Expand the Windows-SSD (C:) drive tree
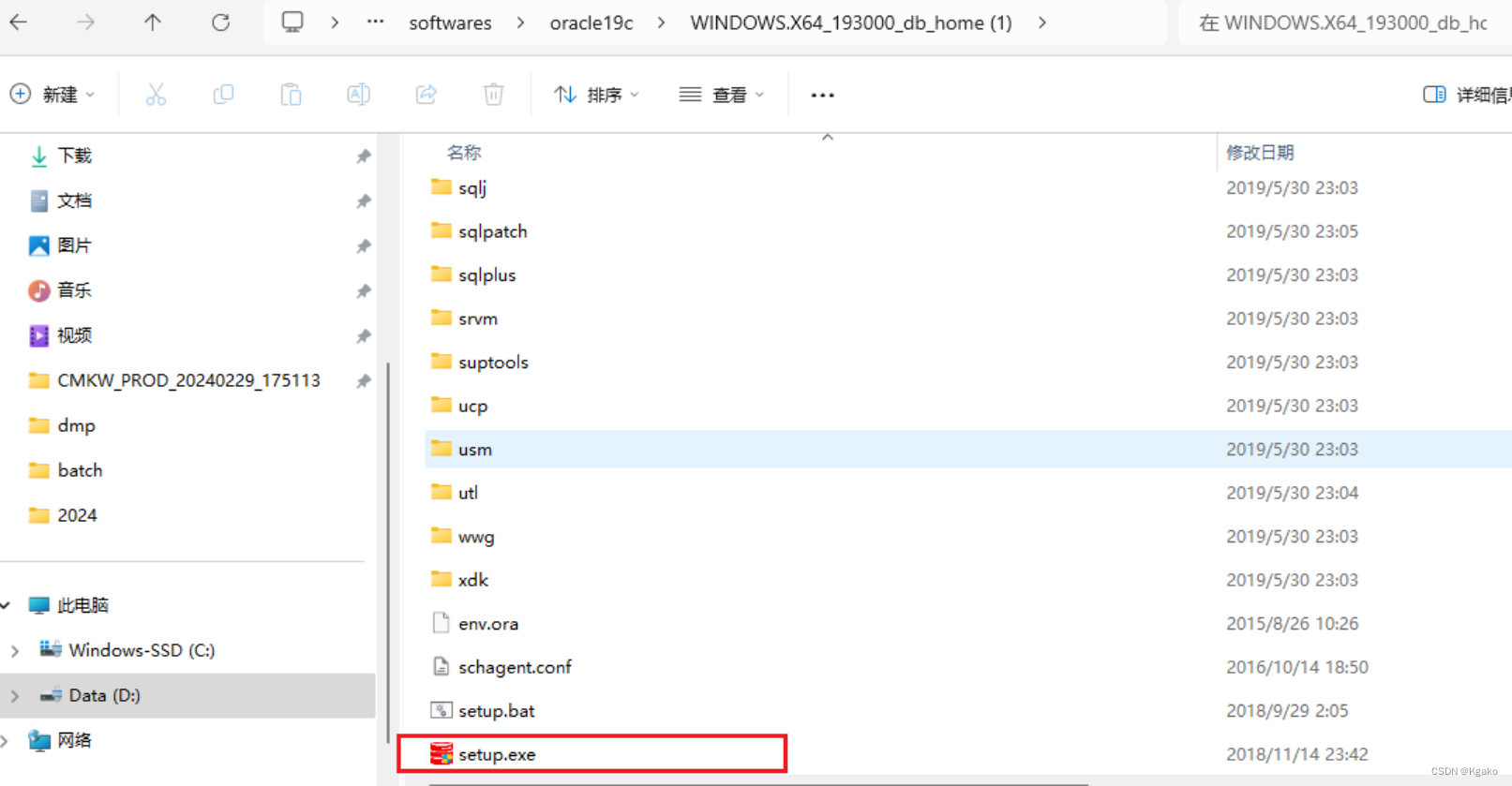 click(x=14, y=650)
